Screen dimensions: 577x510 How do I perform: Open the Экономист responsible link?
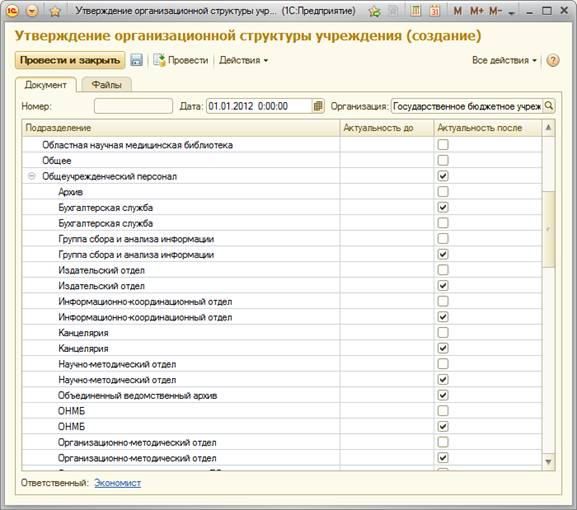(117, 482)
